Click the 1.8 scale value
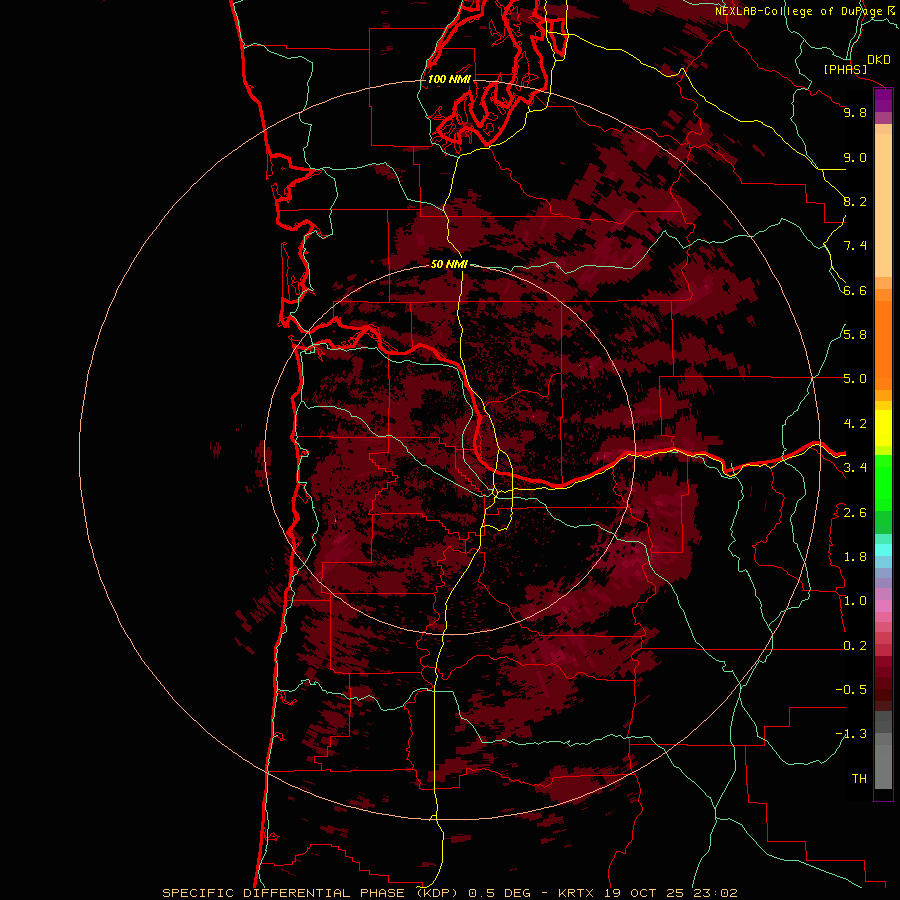This screenshot has width=900, height=900. (x=855, y=557)
